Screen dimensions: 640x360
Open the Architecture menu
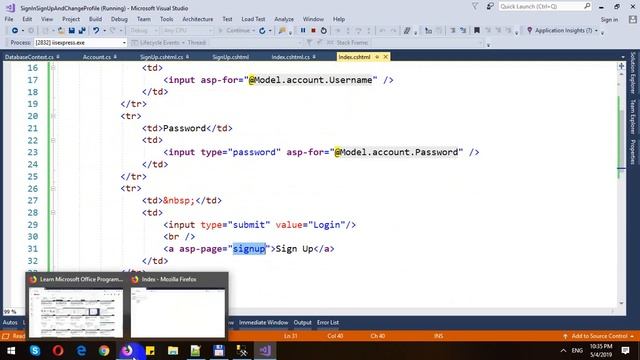(198, 19)
